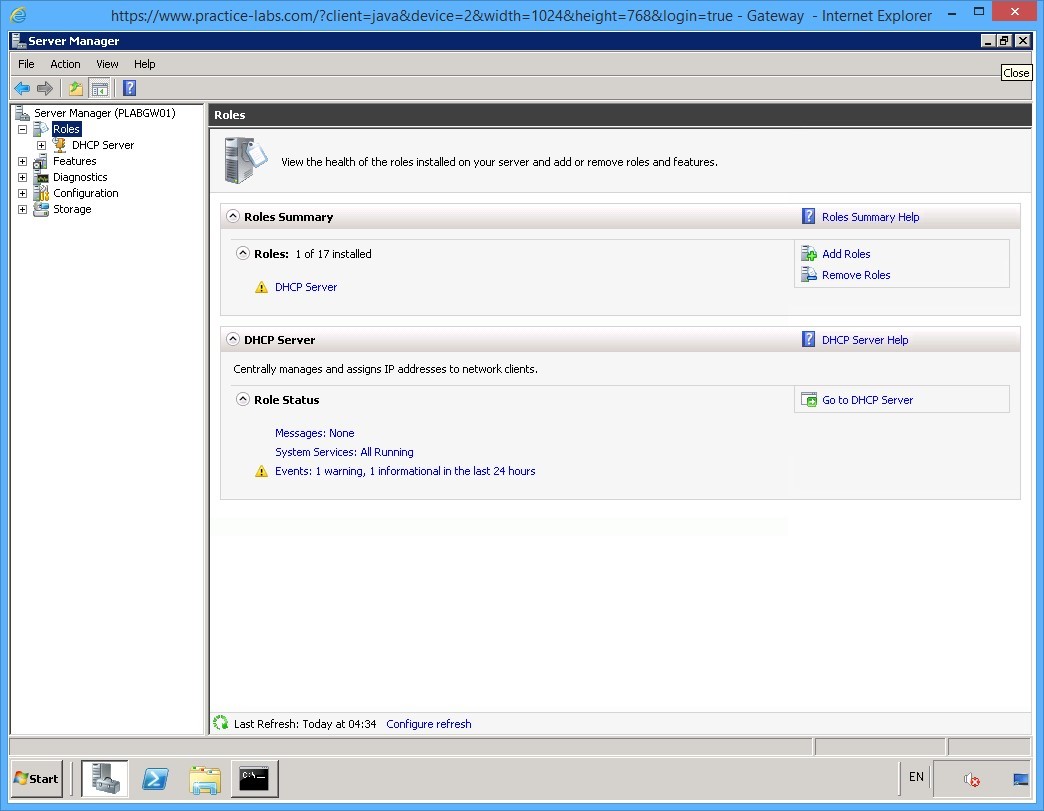1044x811 pixels.
Task: Click the Configure refresh link
Action: pos(428,724)
